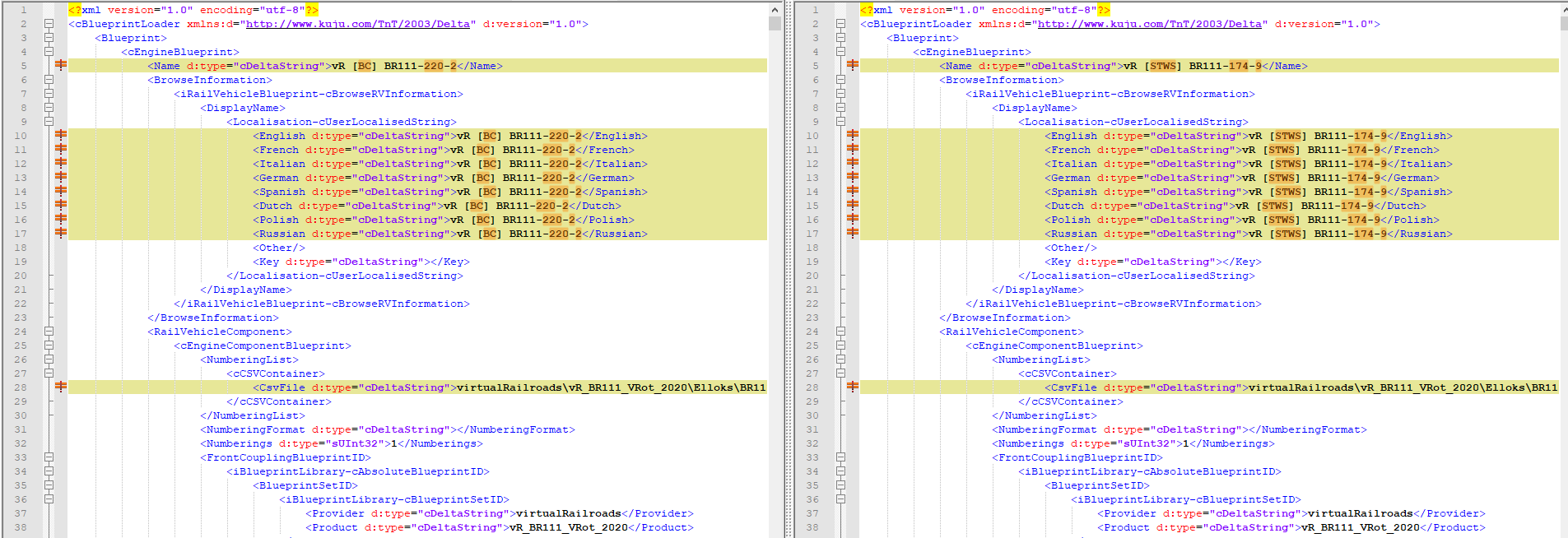The width and height of the screenshot is (1568, 538).
Task: Click the Provider virtualRailroads line in left pane
Action: [500, 513]
